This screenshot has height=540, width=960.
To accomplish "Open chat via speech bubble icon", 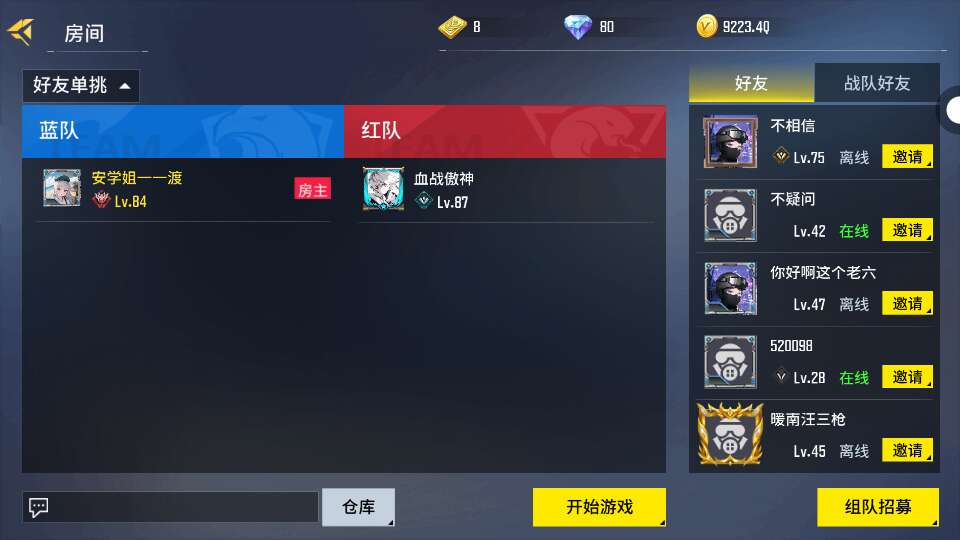I will (x=39, y=507).
